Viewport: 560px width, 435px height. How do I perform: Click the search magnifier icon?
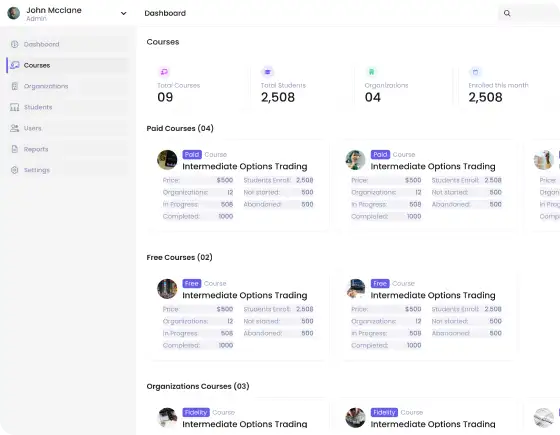click(x=507, y=13)
